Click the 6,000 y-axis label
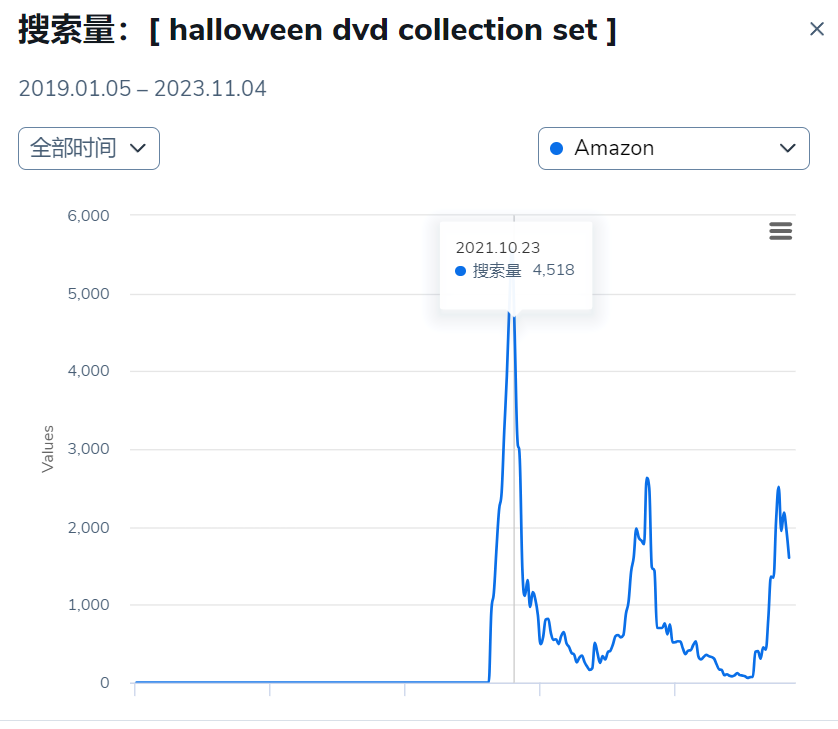This screenshot has width=838, height=729. coord(88,215)
